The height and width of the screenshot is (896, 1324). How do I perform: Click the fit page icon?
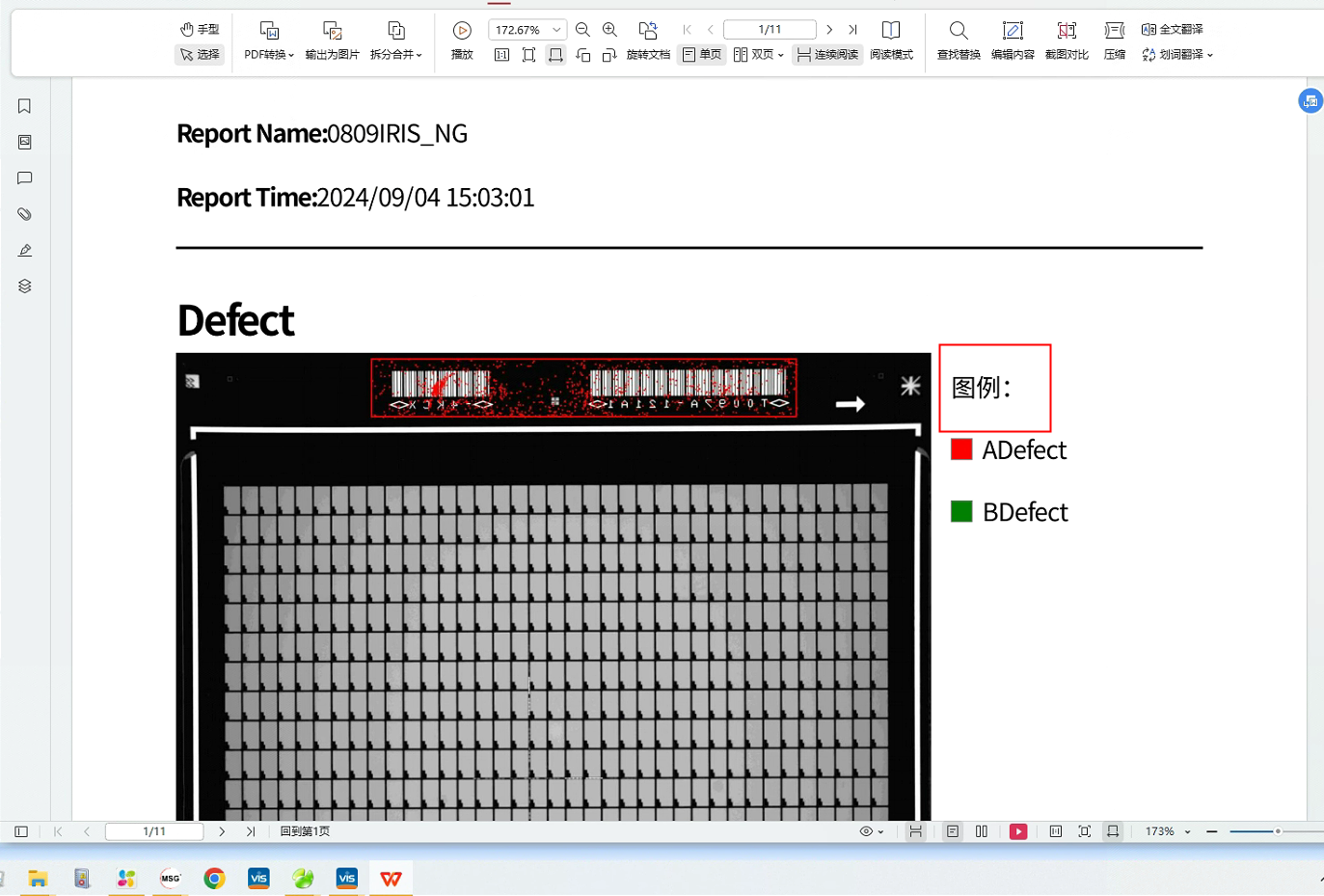coord(528,55)
